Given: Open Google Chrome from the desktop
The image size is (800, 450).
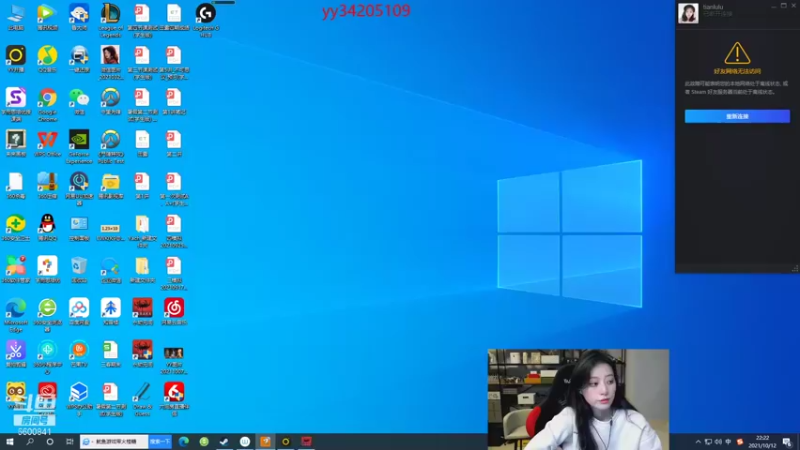Looking at the screenshot, I should click(47, 98).
